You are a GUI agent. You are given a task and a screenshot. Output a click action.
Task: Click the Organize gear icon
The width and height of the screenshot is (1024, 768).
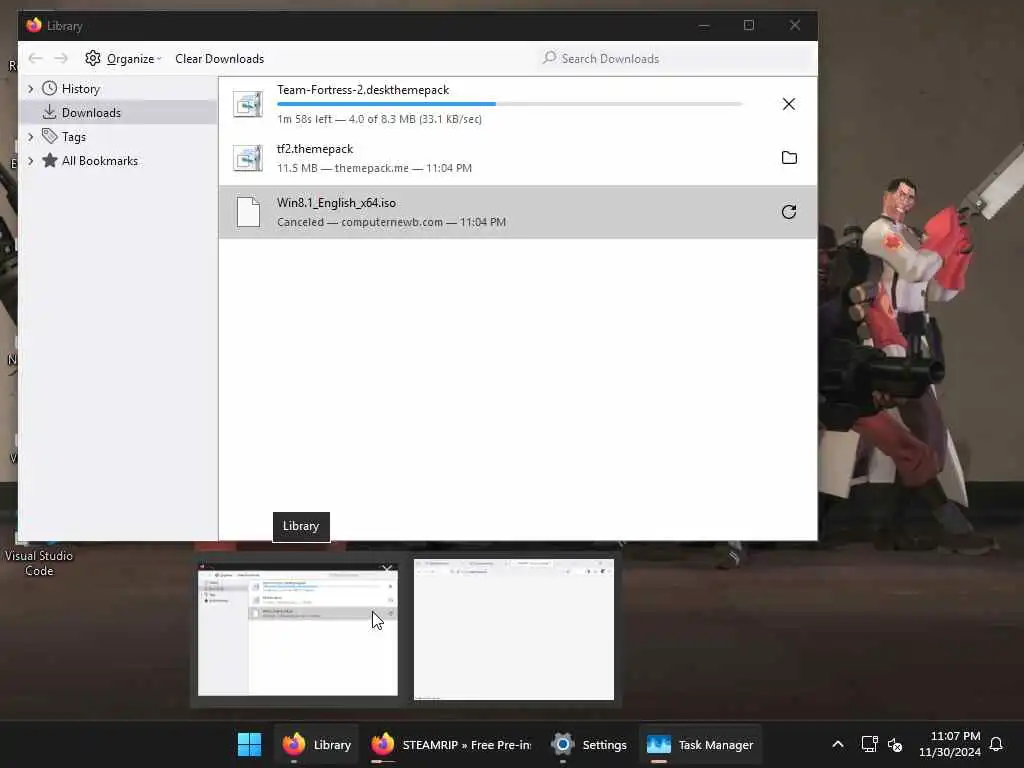(93, 58)
